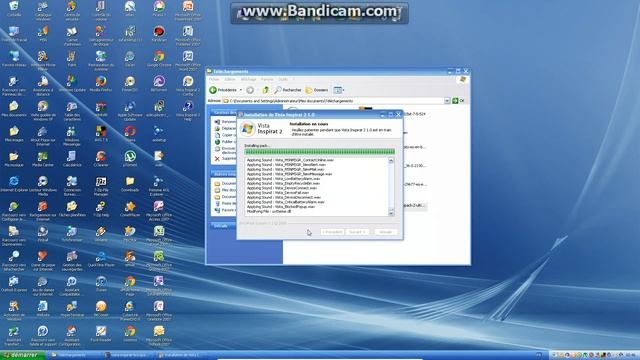Click the Précédente back button in Explorer

click(x=223, y=90)
